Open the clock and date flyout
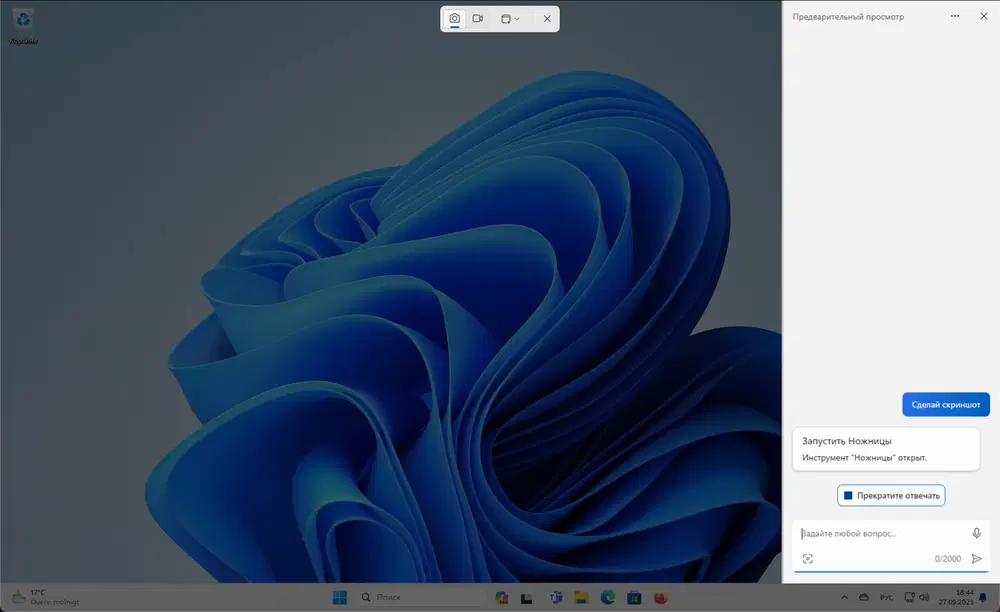 [956, 597]
